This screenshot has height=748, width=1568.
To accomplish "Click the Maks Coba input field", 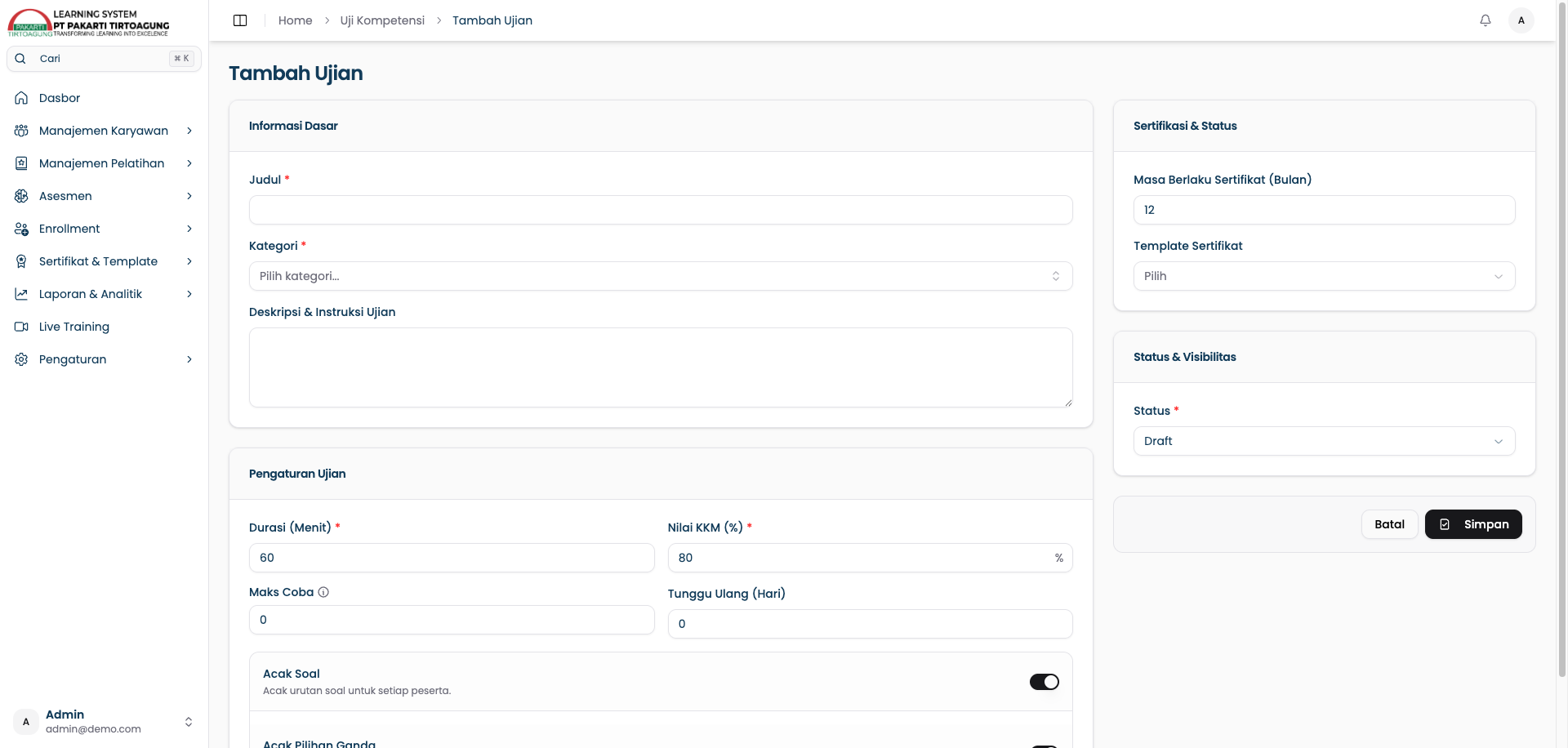I will (452, 620).
